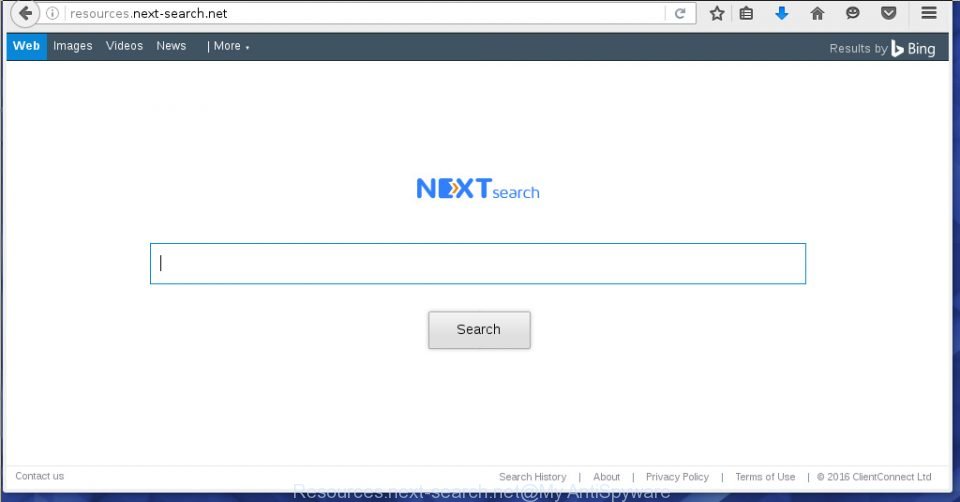This screenshot has width=960, height=502.
Task: Click the 2016 ClientConnect Ltd copyright text
Action: tap(874, 476)
